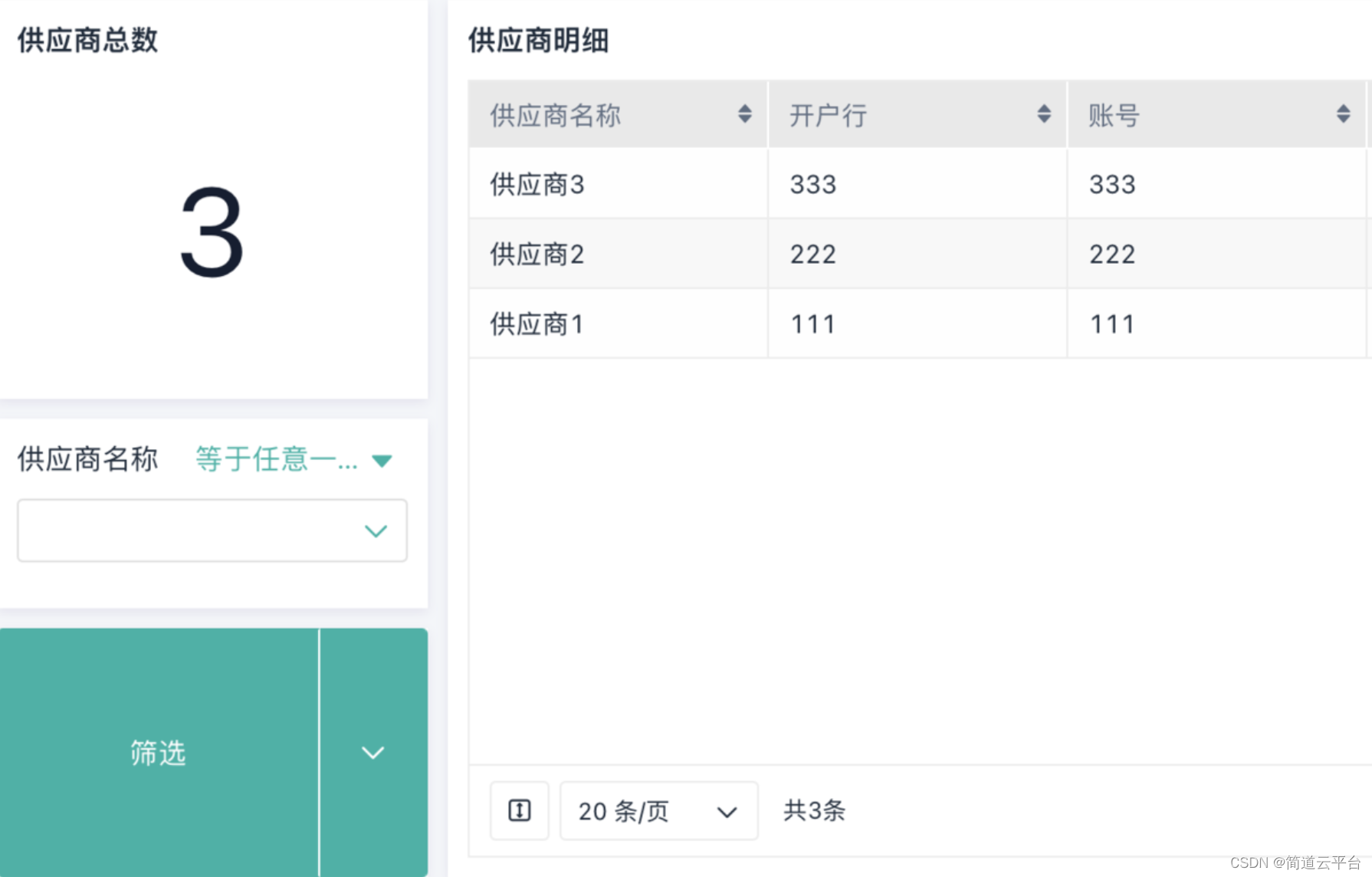Click the 供应商总数 card title

[87, 40]
